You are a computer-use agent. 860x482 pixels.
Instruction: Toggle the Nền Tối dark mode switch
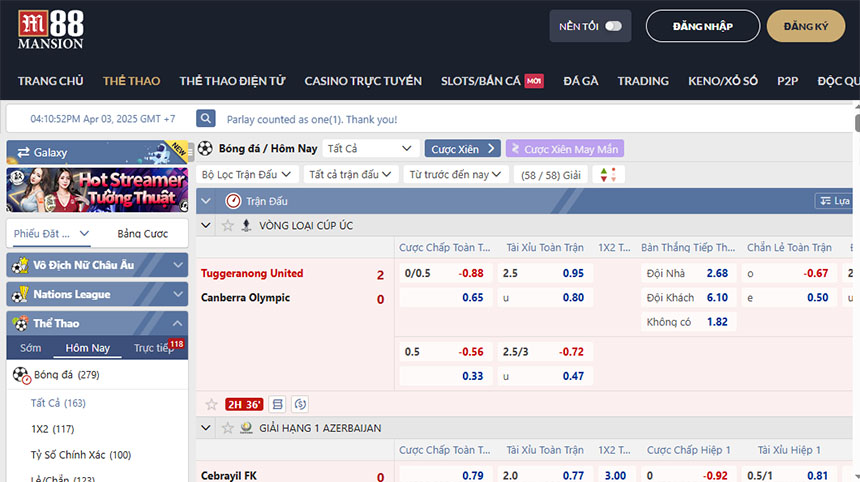(x=613, y=26)
